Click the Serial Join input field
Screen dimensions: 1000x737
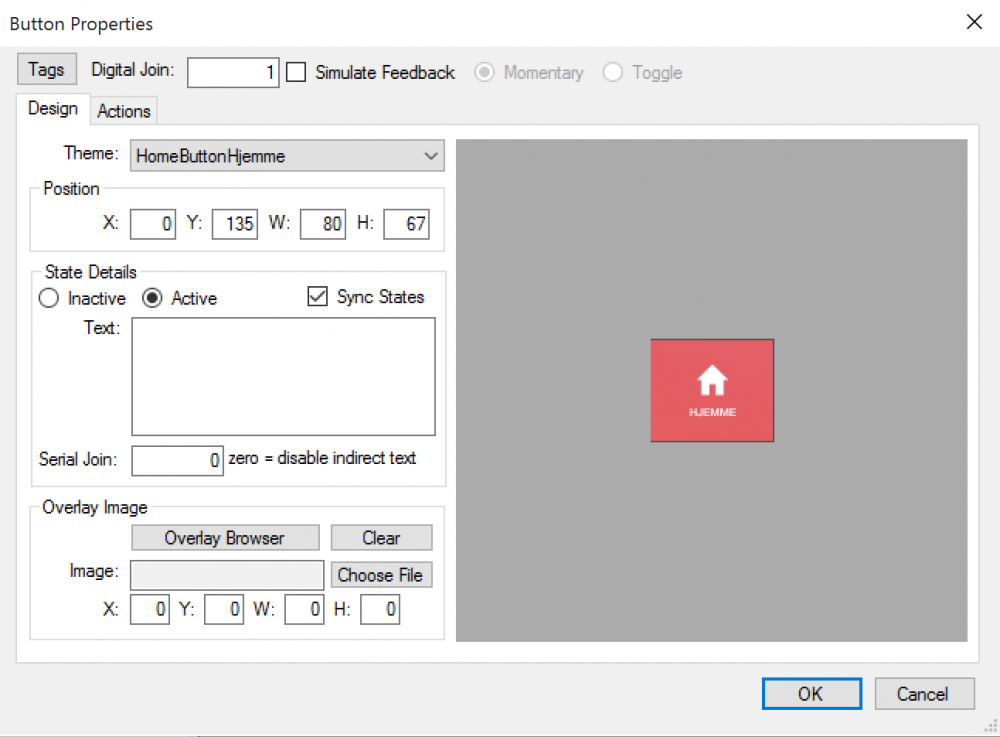pyautogui.click(x=177, y=460)
